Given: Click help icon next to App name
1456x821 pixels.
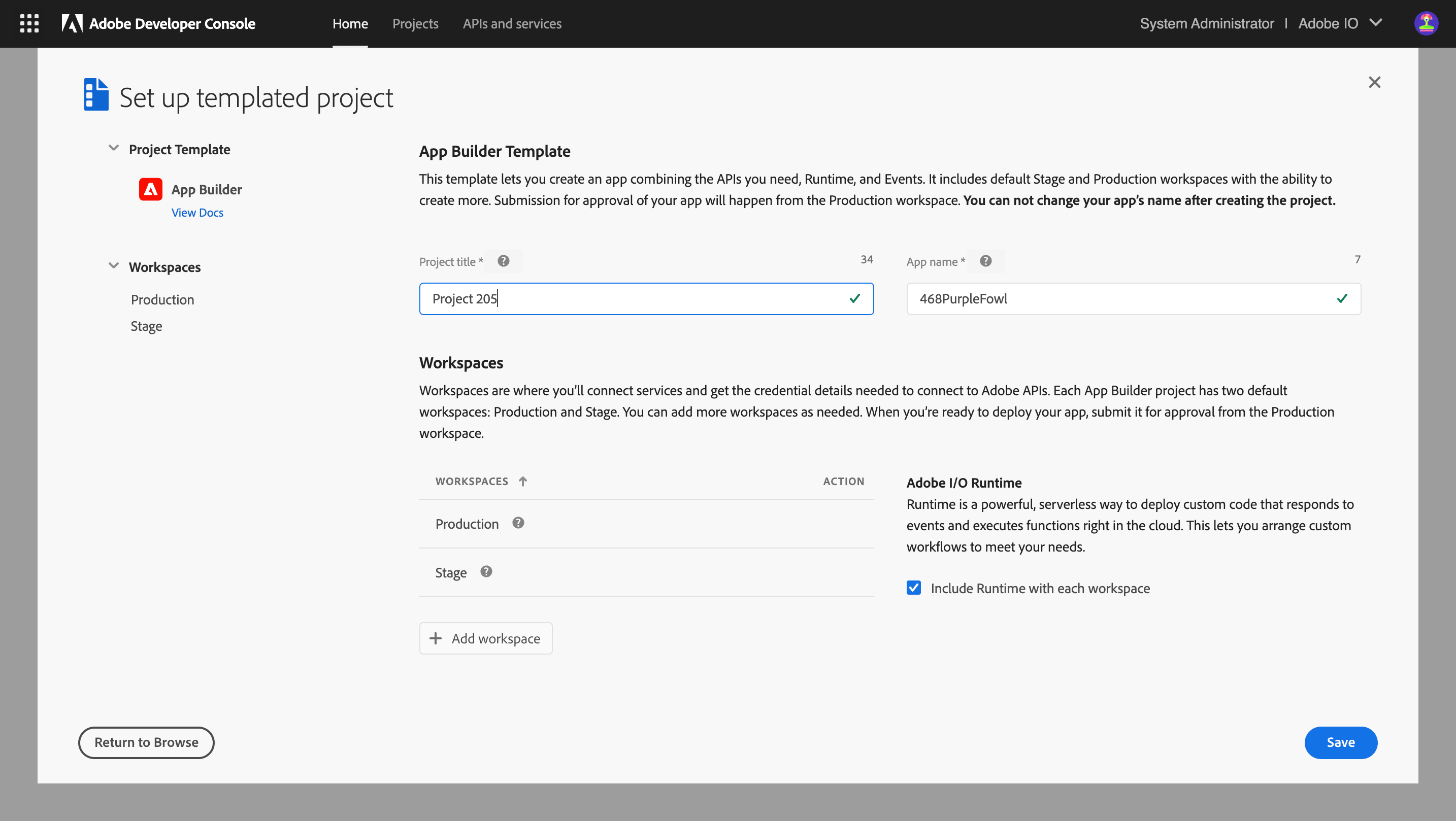Looking at the screenshot, I should coord(985,261).
